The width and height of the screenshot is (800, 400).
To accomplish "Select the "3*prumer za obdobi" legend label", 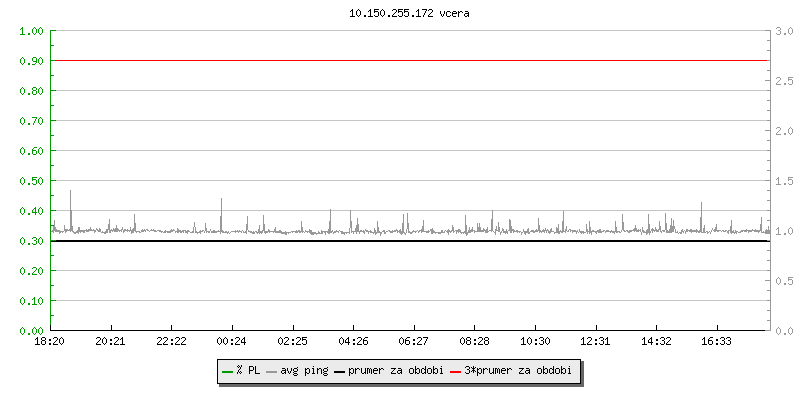I will point(519,371).
